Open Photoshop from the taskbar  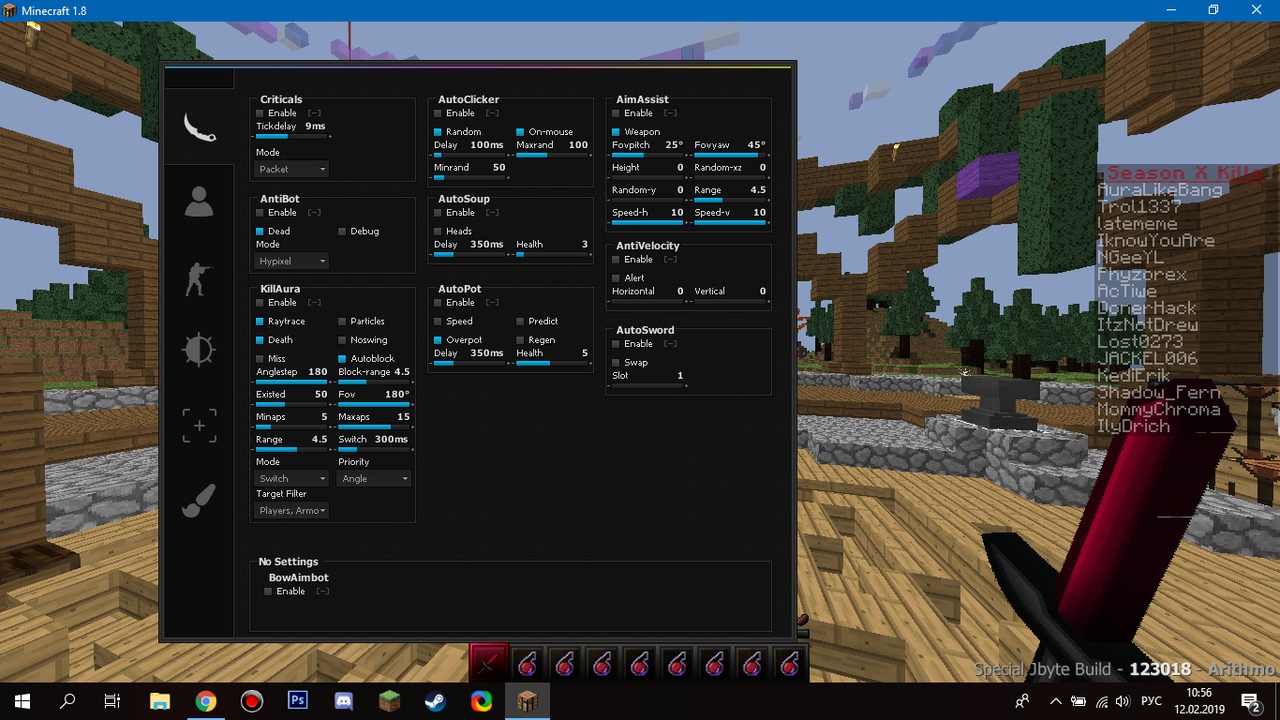[297, 701]
